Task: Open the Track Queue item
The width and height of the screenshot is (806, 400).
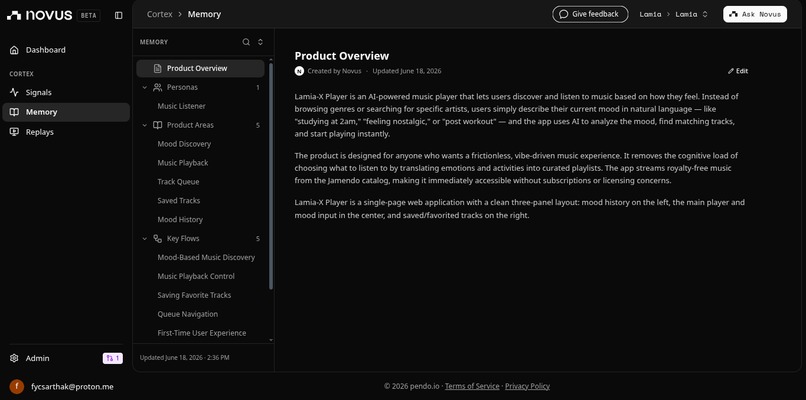Action: (x=178, y=182)
